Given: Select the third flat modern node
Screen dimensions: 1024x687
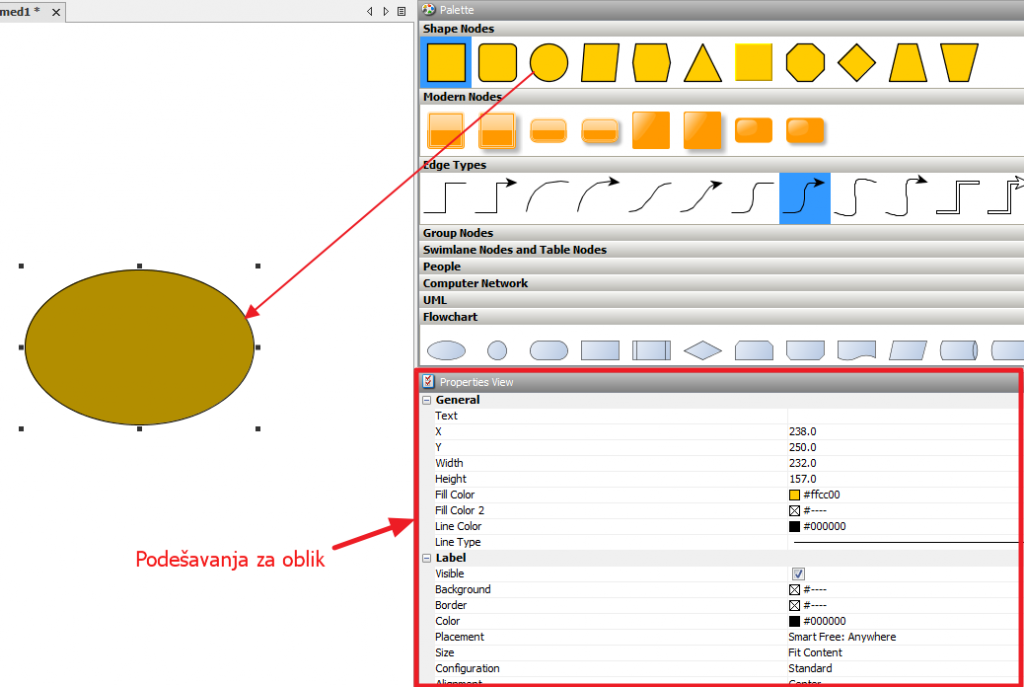Looking at the screenshot, I should tap(549, 131).
